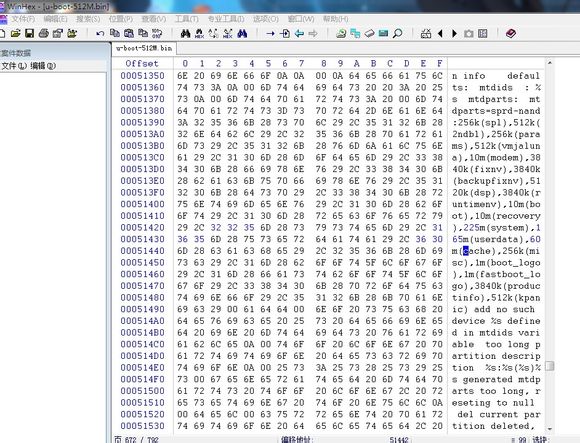Click the help book icon

coord(511,34)
